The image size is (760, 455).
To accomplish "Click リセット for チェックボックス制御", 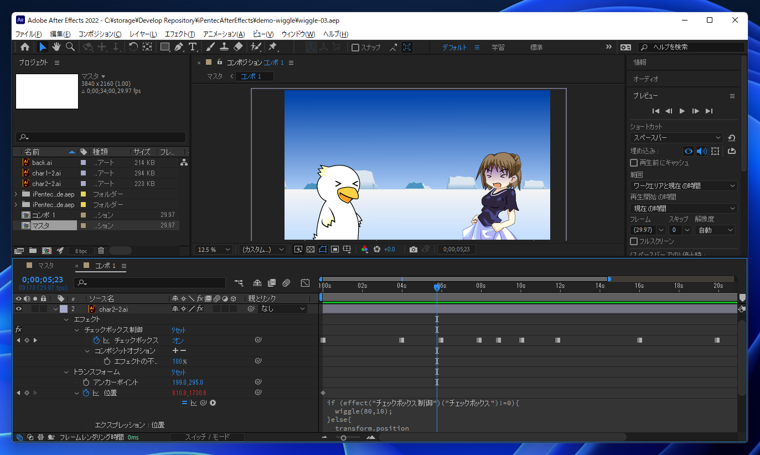I will 178,330.
